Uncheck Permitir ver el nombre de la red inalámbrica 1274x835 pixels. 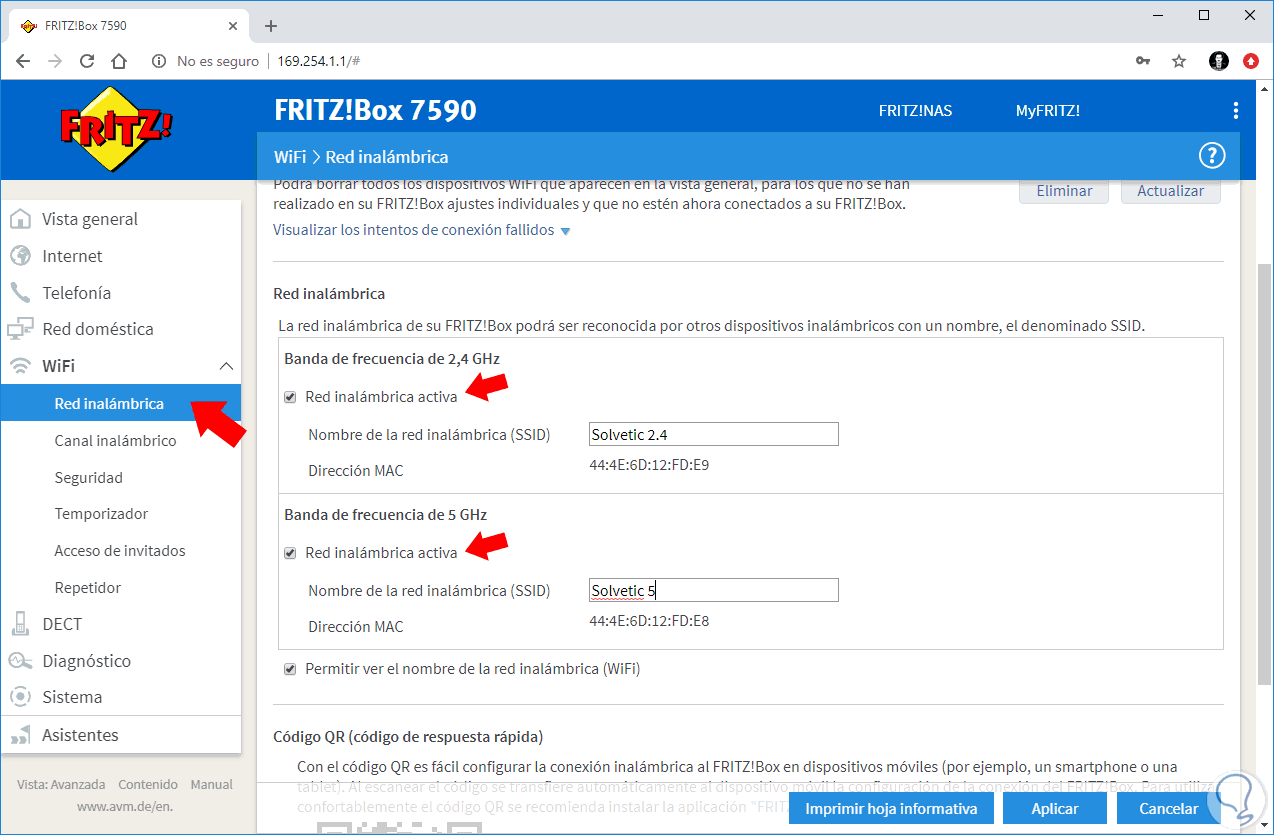[290, 669]
